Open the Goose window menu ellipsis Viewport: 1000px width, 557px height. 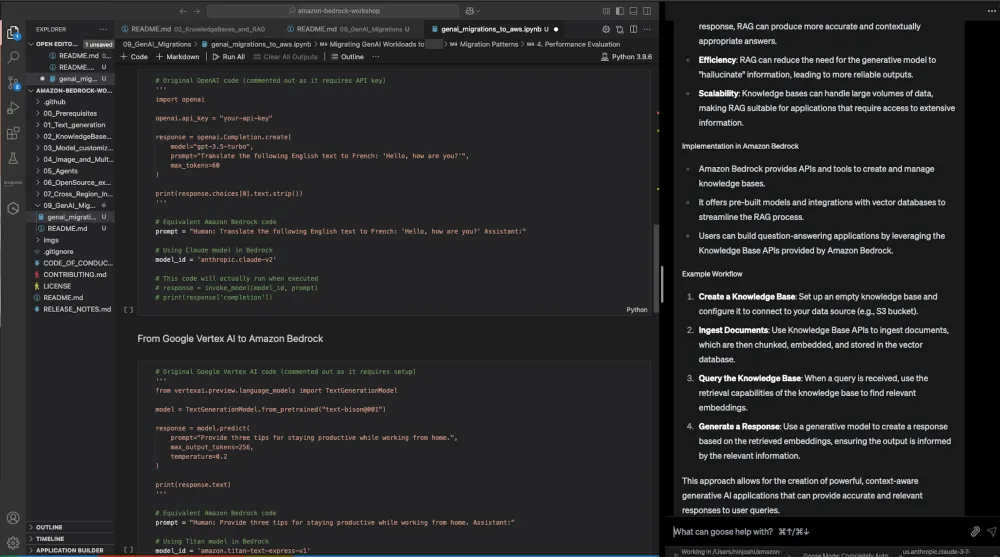tap(991, 11)
